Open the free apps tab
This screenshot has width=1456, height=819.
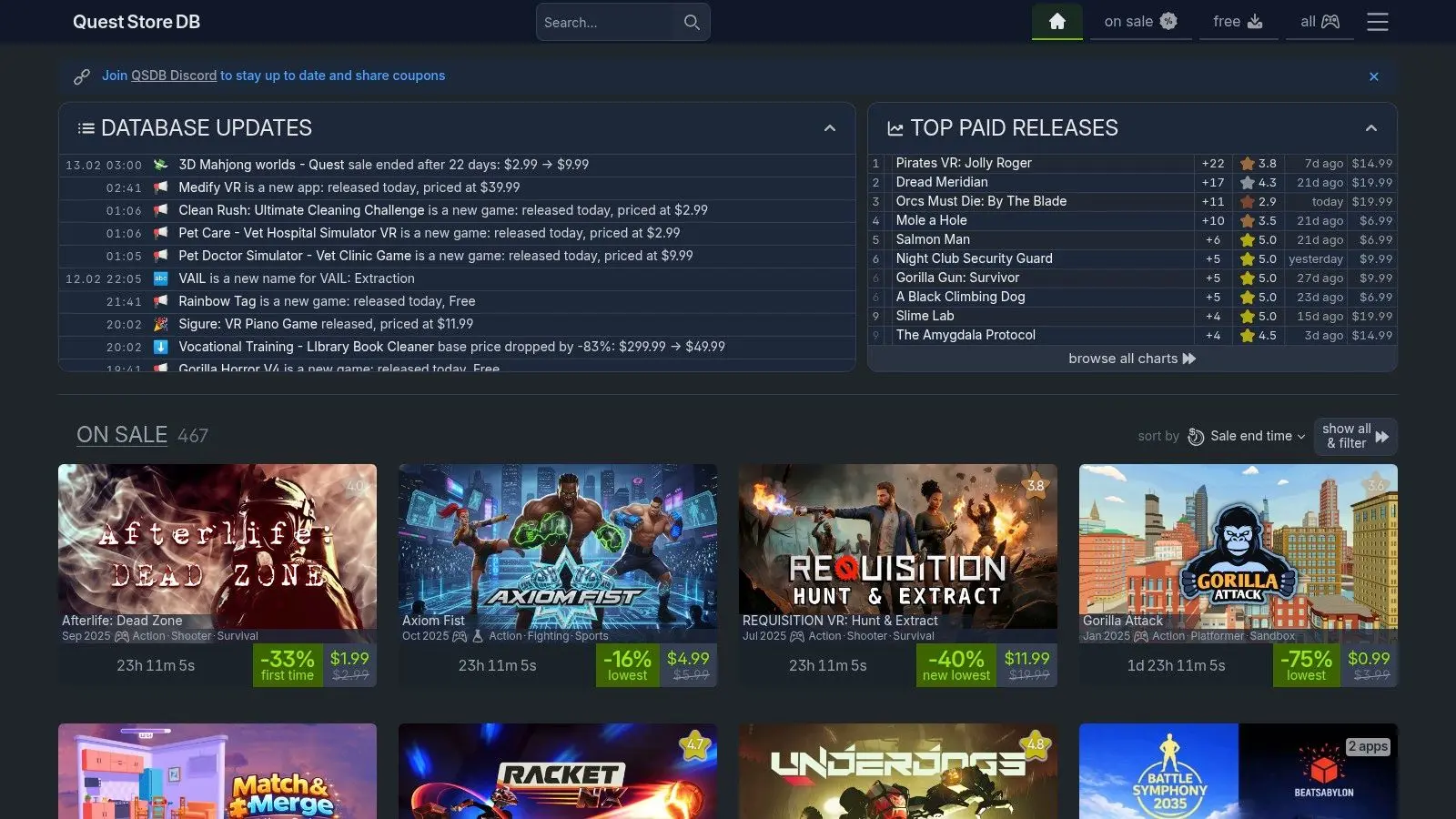1238,22
